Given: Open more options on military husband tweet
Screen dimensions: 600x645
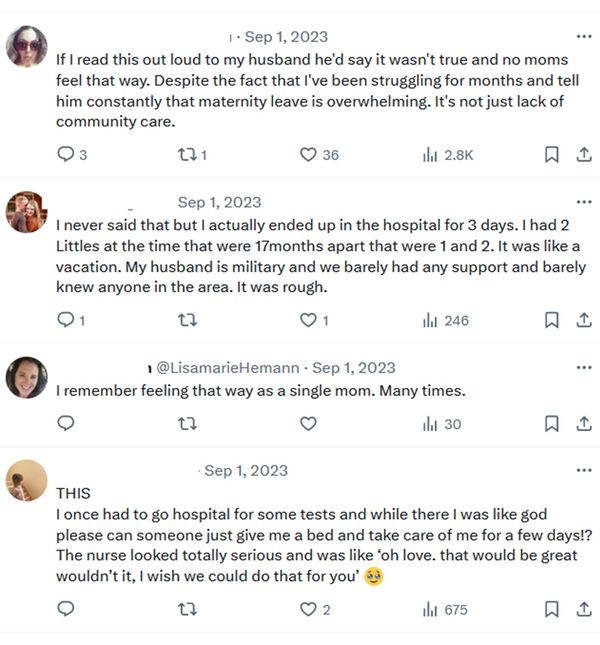Looking at the screenshot, I should [x=584, y=202].
